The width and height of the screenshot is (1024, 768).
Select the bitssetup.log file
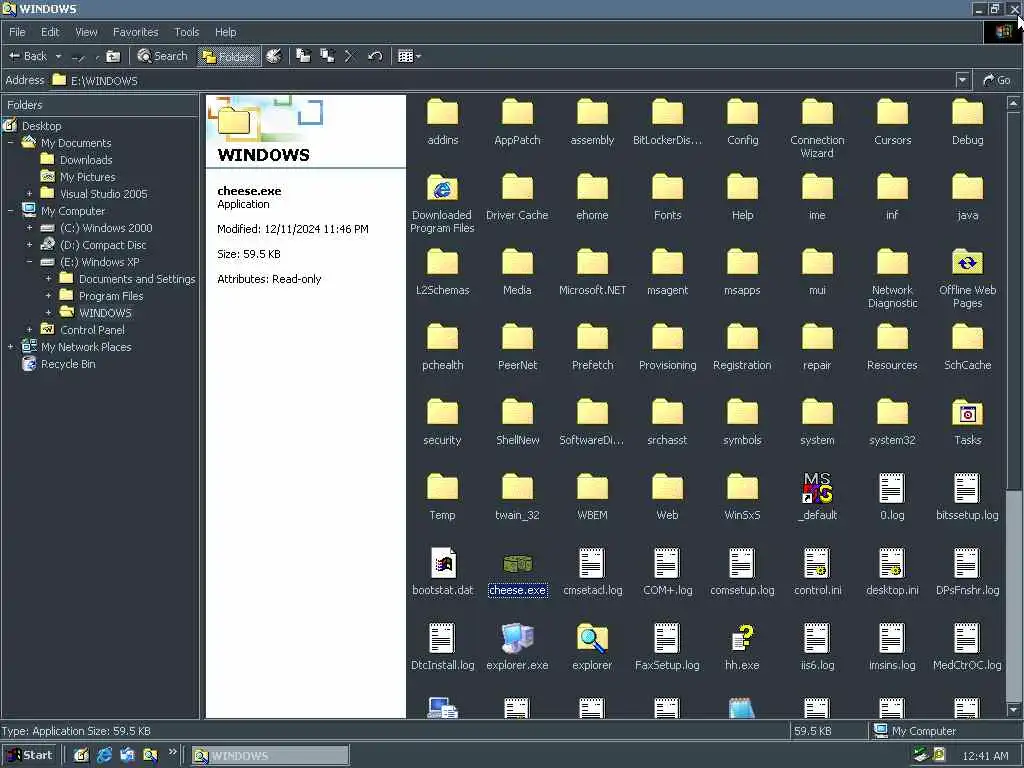(967, 496)
